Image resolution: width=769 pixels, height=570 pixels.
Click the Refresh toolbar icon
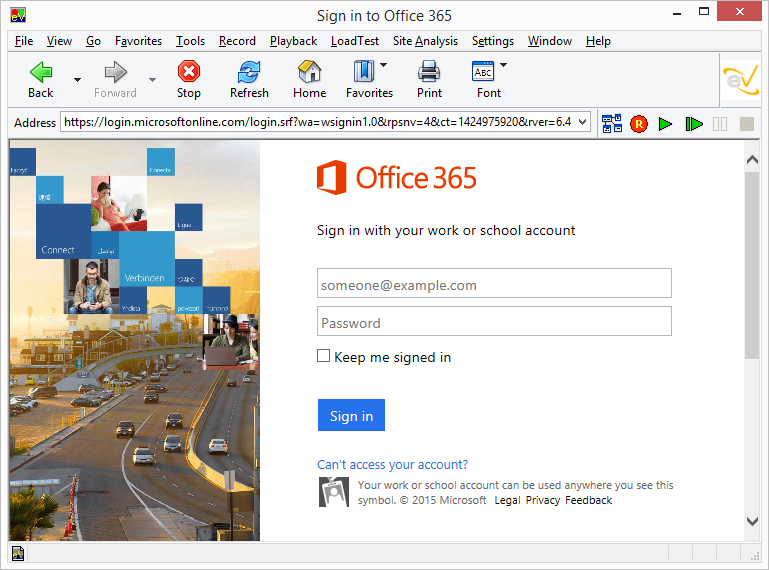(249, 72)
